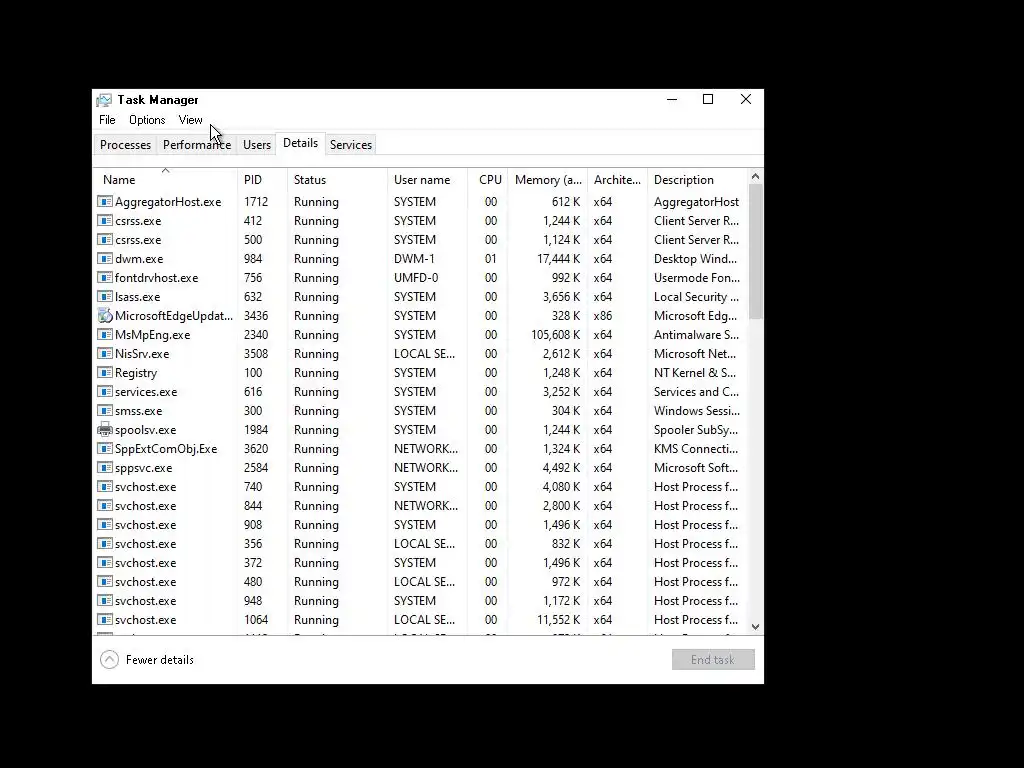Click the Registry process icon
This screenshot has height=768, width=1024.
(x=104, y=372)
